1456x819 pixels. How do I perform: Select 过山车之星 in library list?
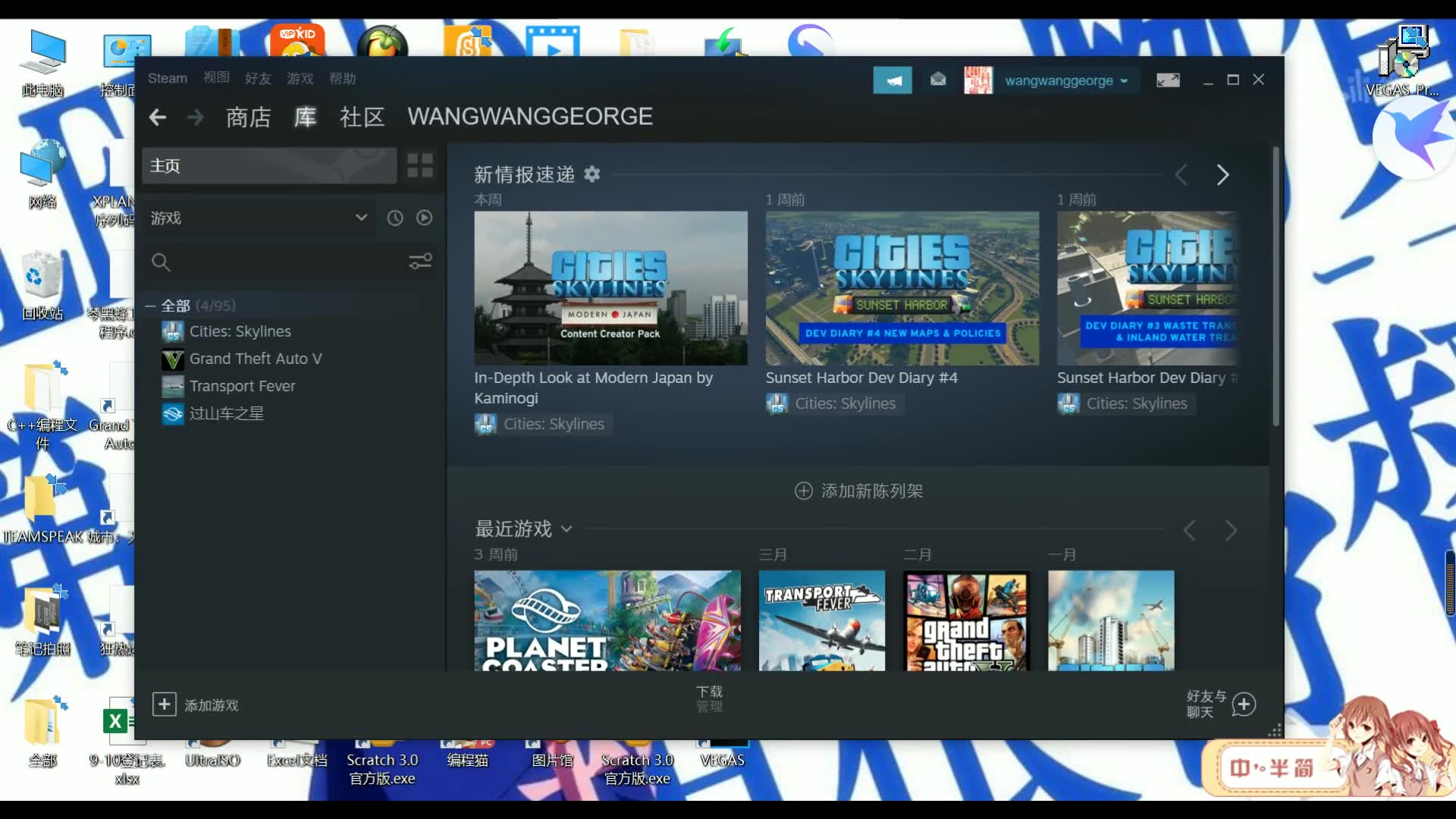pyautogui.click(x=226, y=413)
